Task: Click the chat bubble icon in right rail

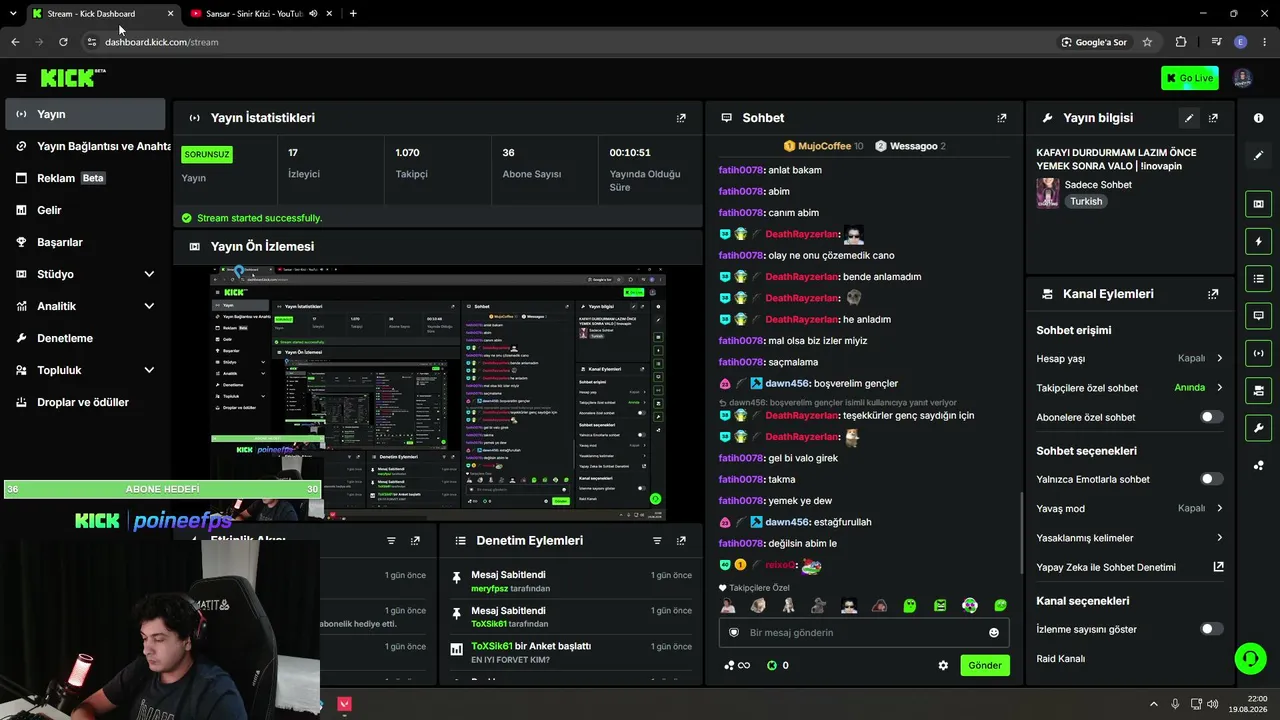Action: [1258, 315]
